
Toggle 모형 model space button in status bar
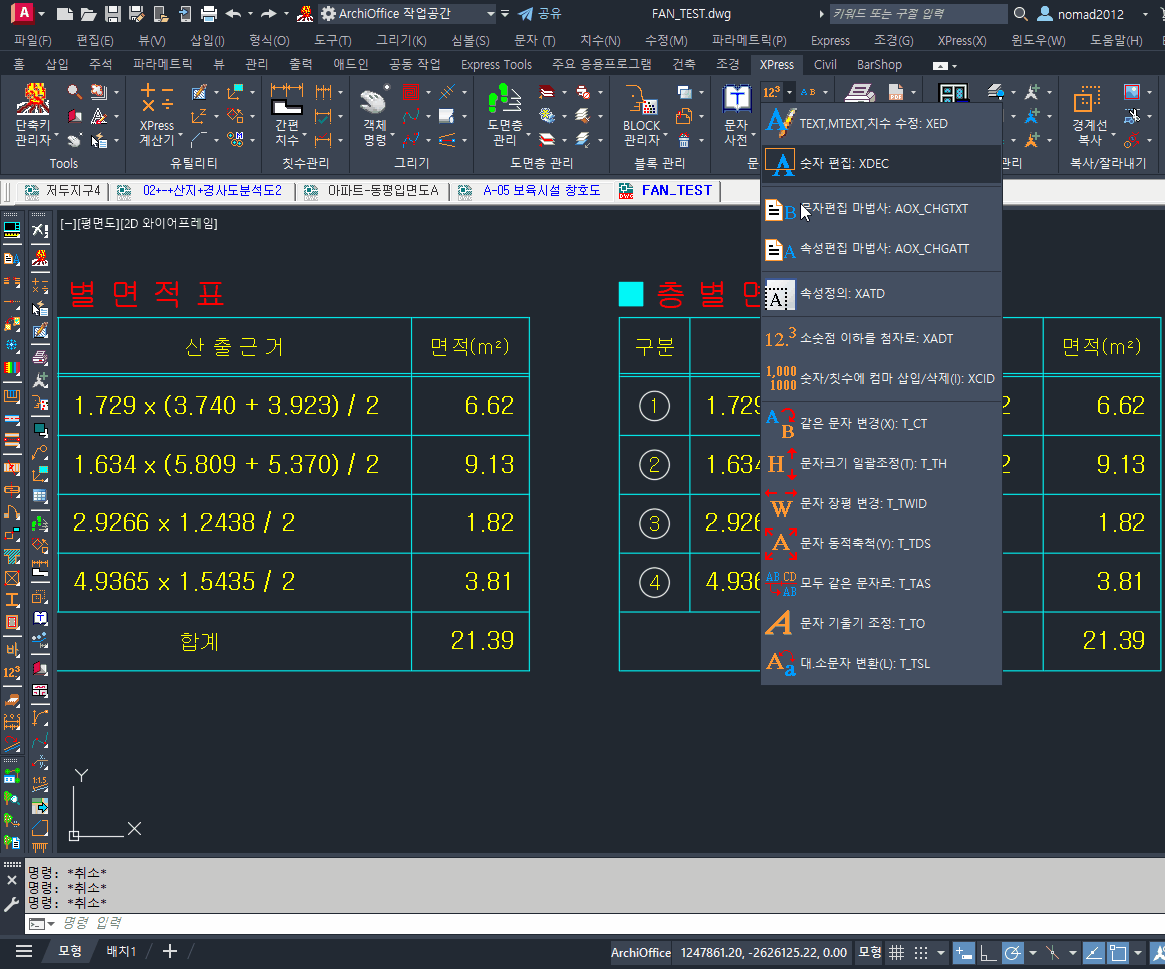pyautogui.click(x=870, y=952)
